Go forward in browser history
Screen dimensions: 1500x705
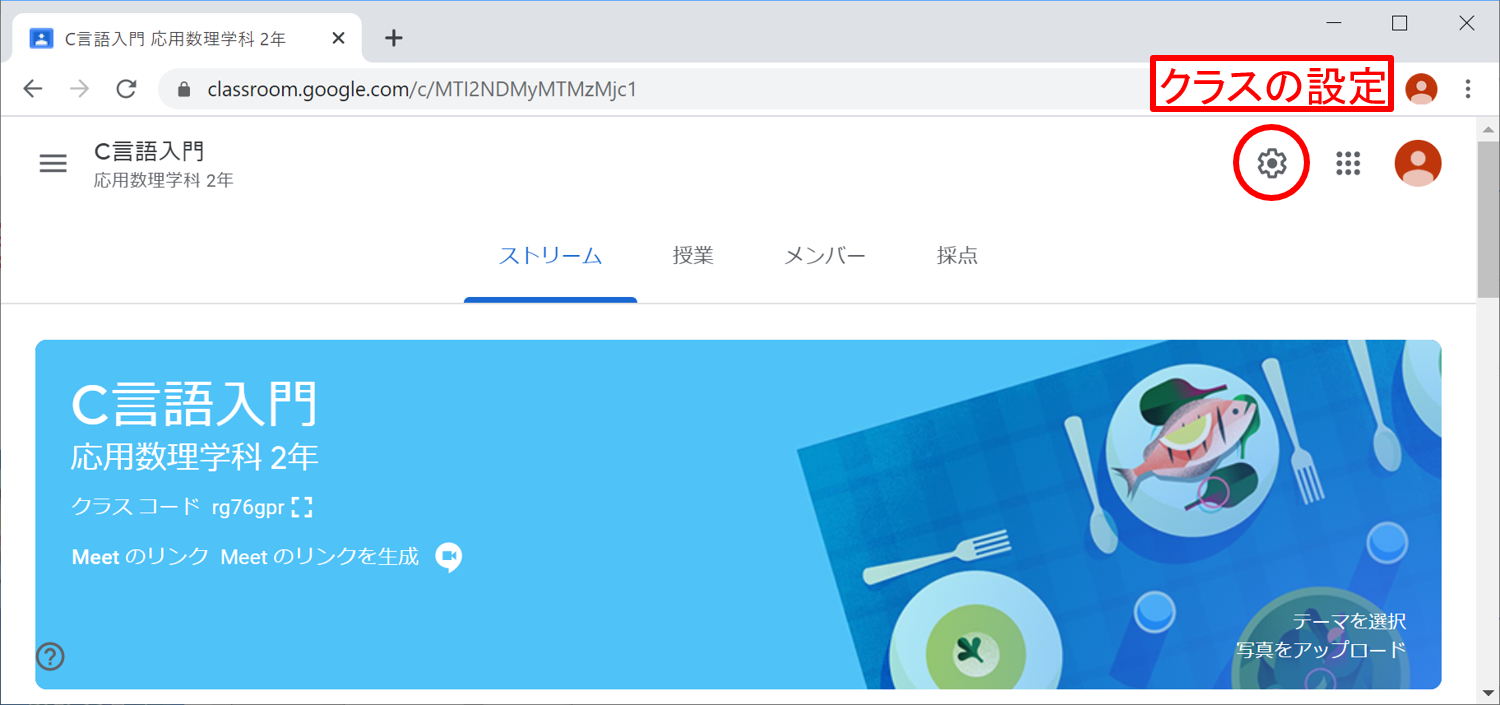(80, 89)
